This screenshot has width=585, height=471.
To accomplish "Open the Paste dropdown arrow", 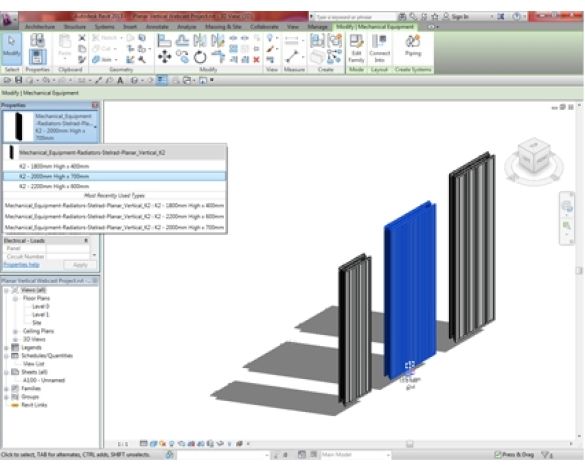I will 65,59.
